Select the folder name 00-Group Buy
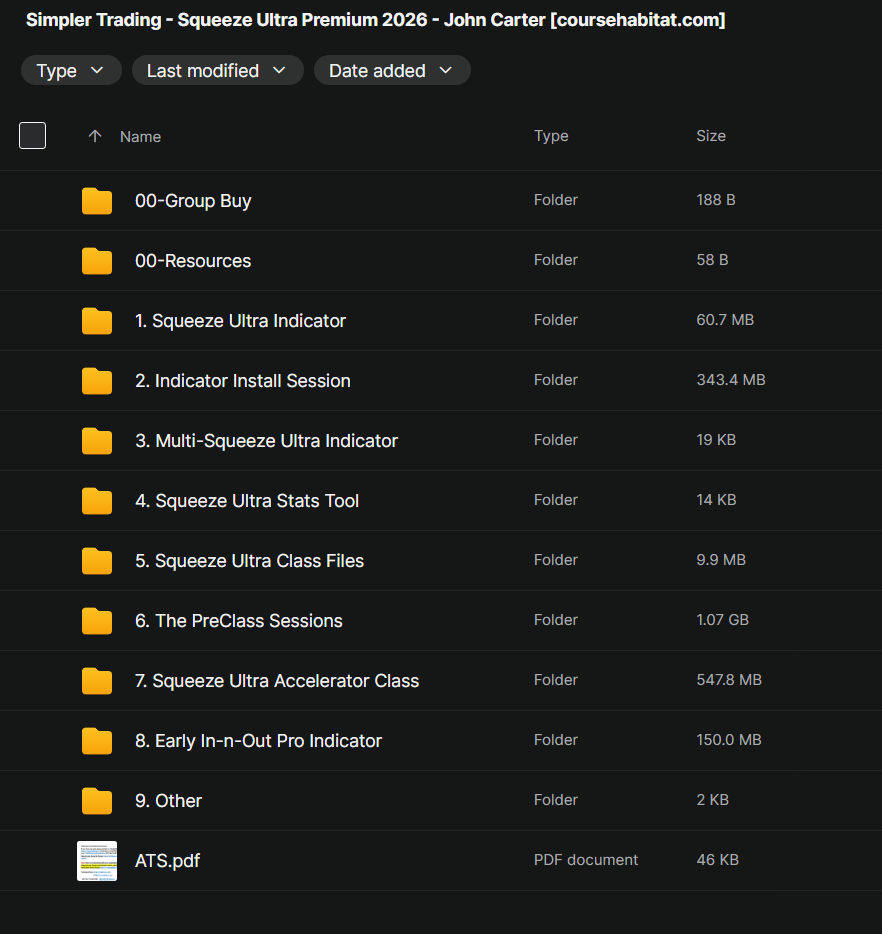 193,201
